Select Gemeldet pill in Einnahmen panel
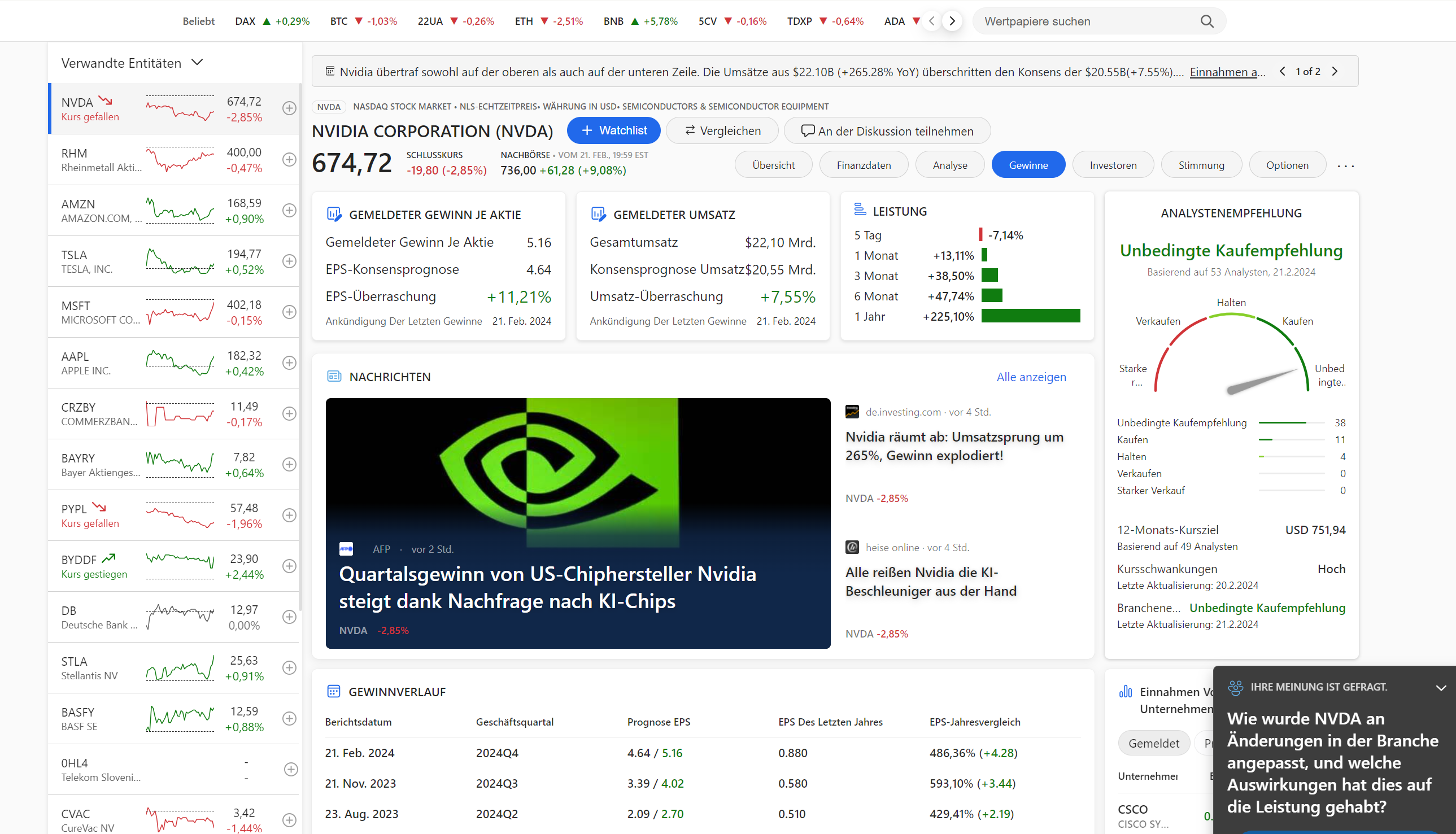Viewport: 1456px width, 834px height. point(1154,743)
